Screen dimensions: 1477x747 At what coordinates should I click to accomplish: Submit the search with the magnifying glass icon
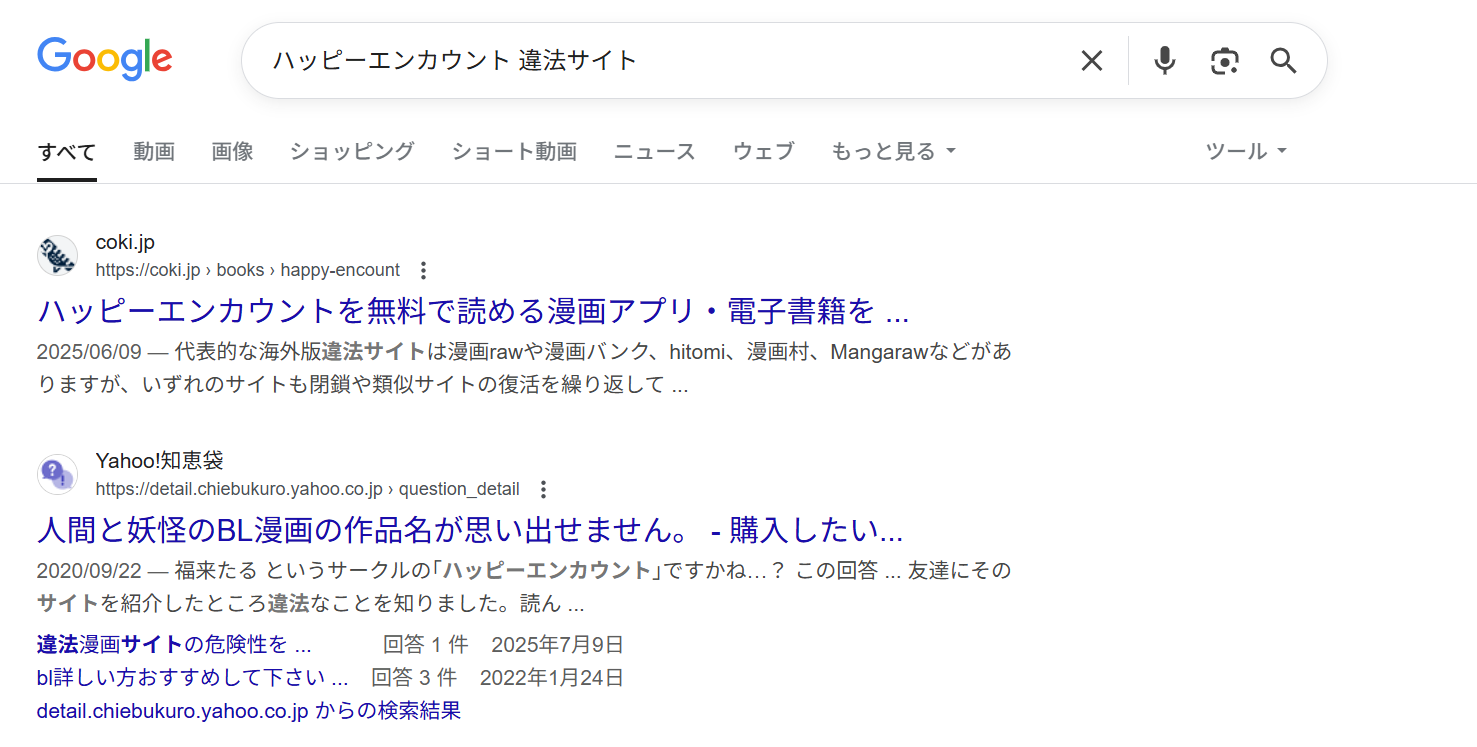pyautogui.click(x=1283, y=61)
